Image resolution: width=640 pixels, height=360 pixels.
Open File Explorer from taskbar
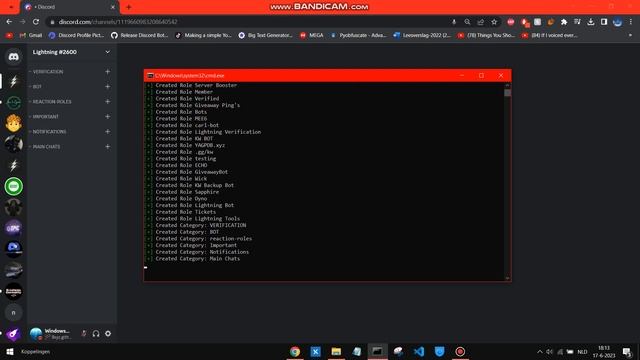[x=336, y=351]
